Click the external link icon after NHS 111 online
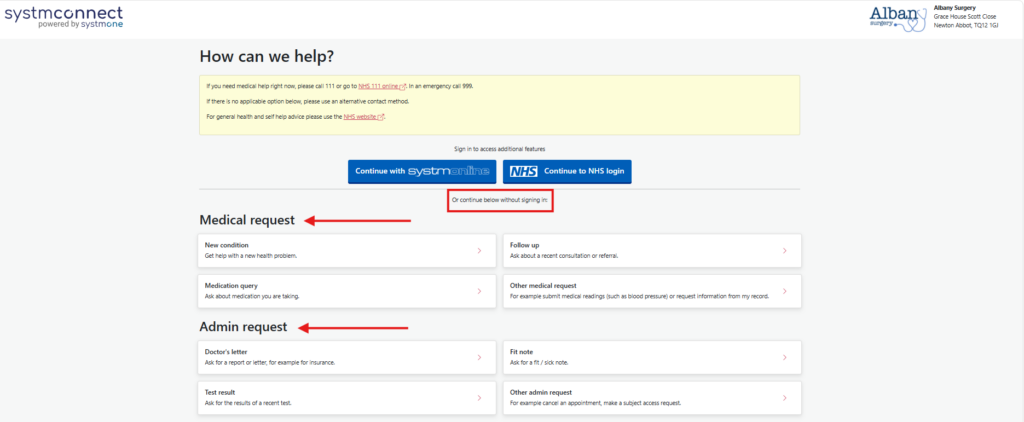This screenshot has width=1024, height=422. [404, 86]
